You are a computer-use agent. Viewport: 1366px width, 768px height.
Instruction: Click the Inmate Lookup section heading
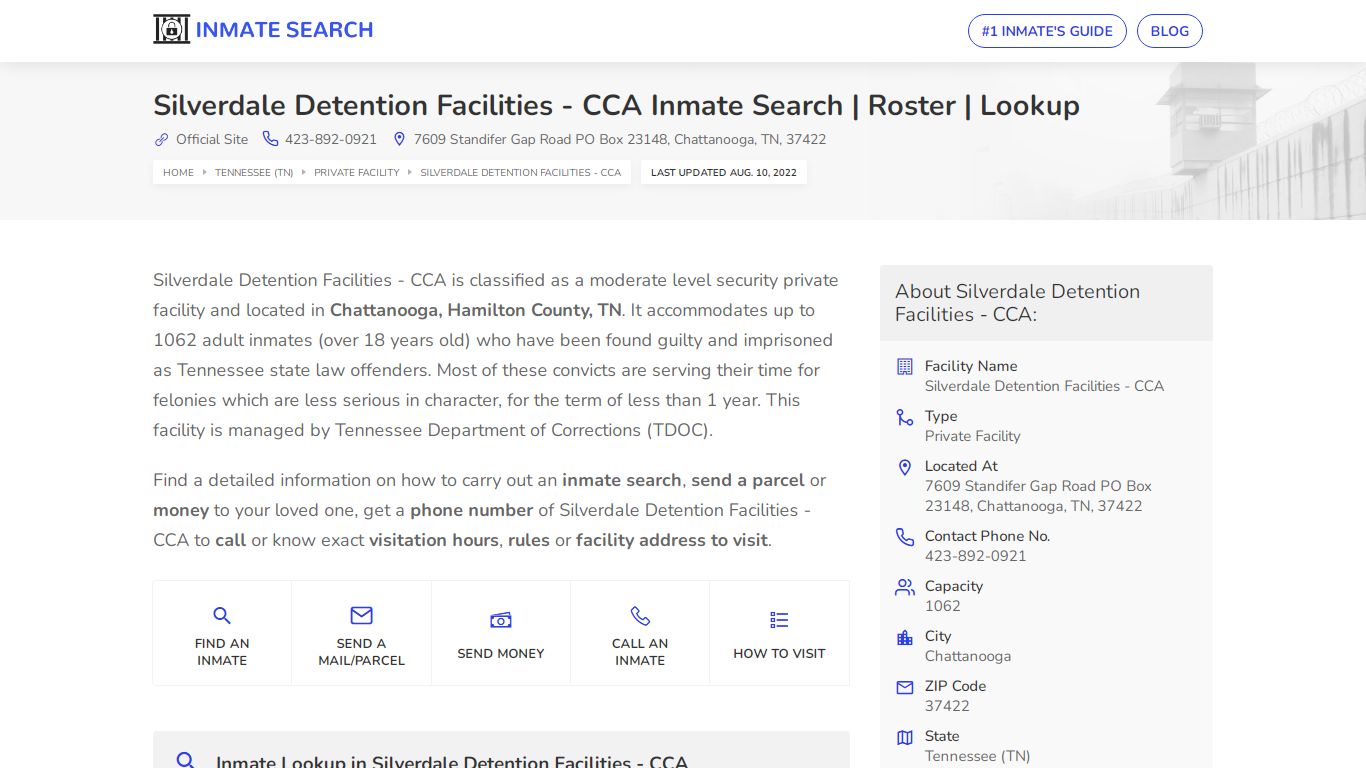[x=452, y=762]
